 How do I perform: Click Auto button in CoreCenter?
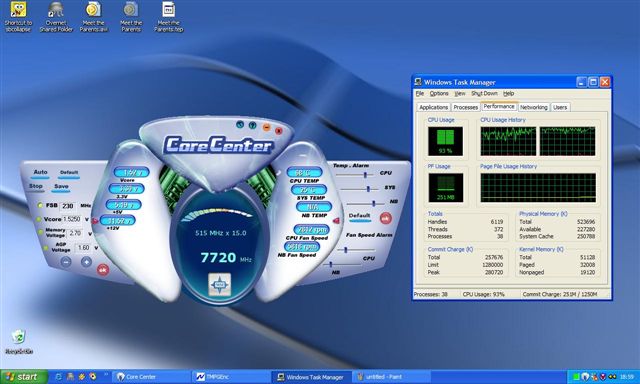pos(40,173)
